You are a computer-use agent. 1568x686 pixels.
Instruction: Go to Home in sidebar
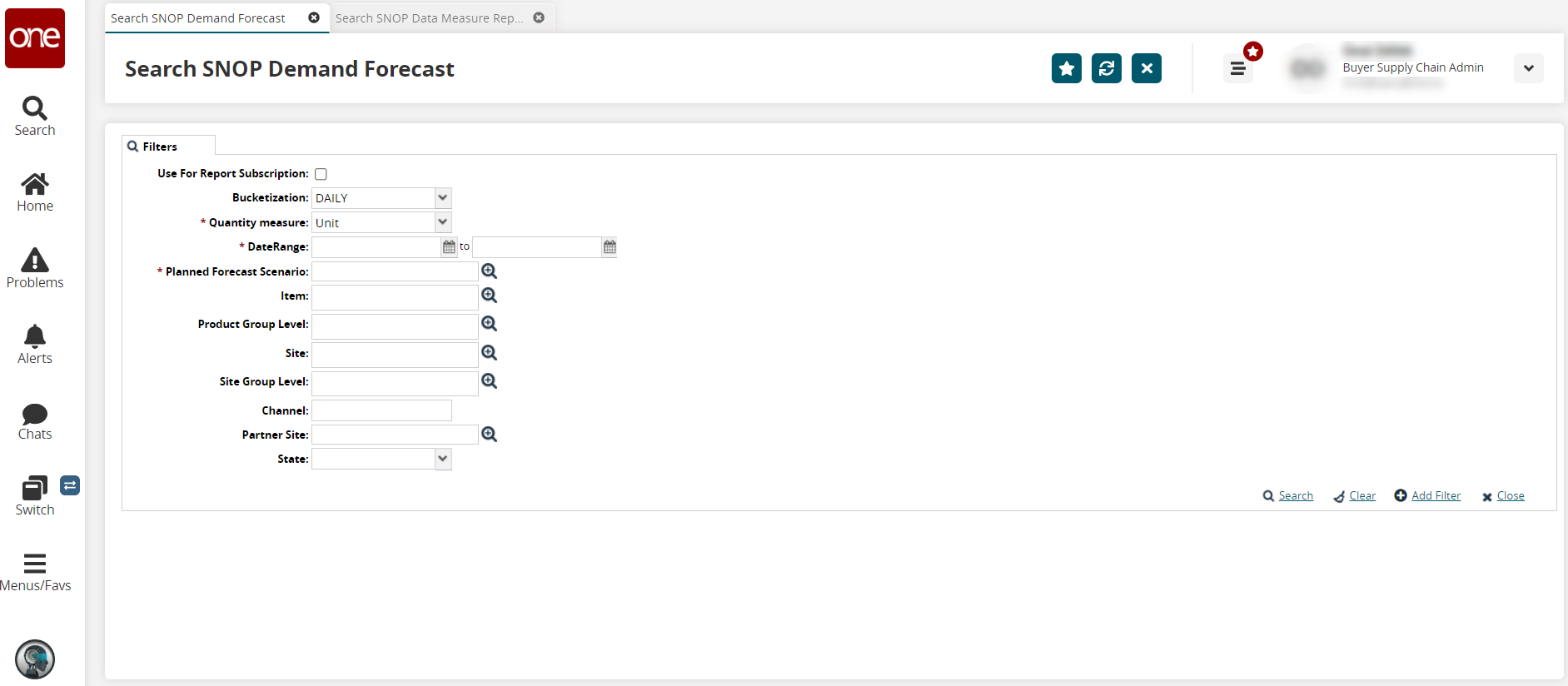click(x=35, y=192)
